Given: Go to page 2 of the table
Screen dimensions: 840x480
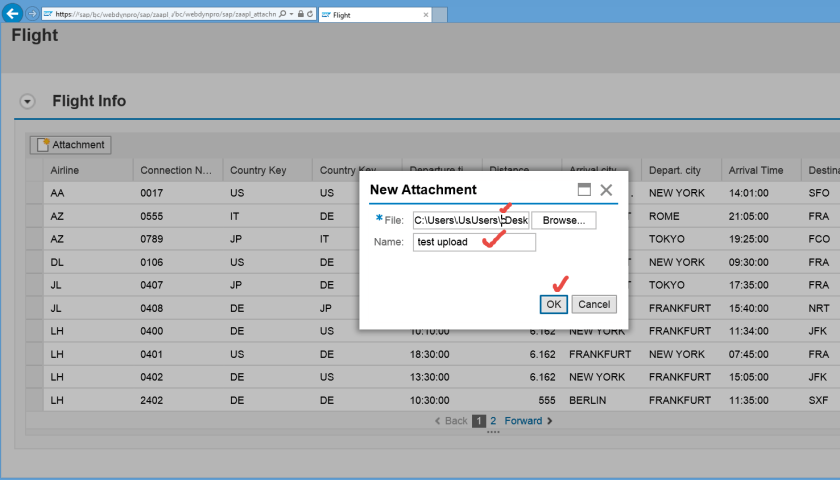Looking at the screenshot, I should click(x=493, y=421).
